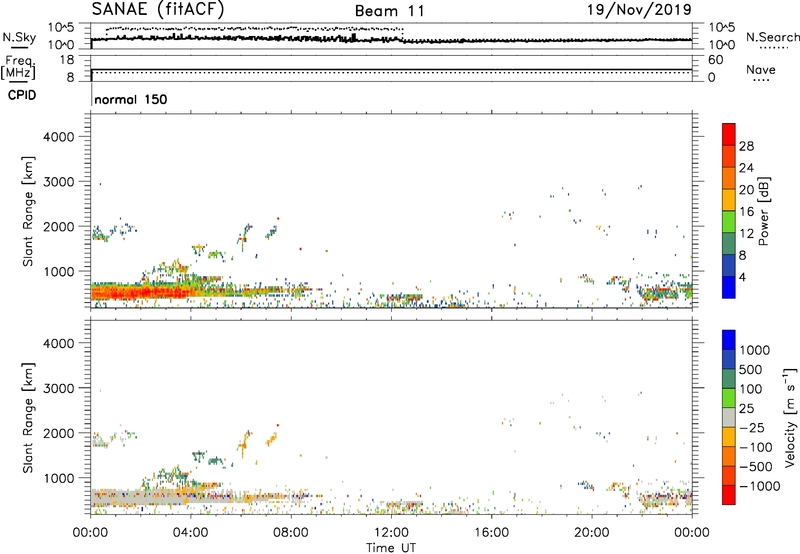
Task: Click the date 19/Nov/2019
Action: coord(639,10)
